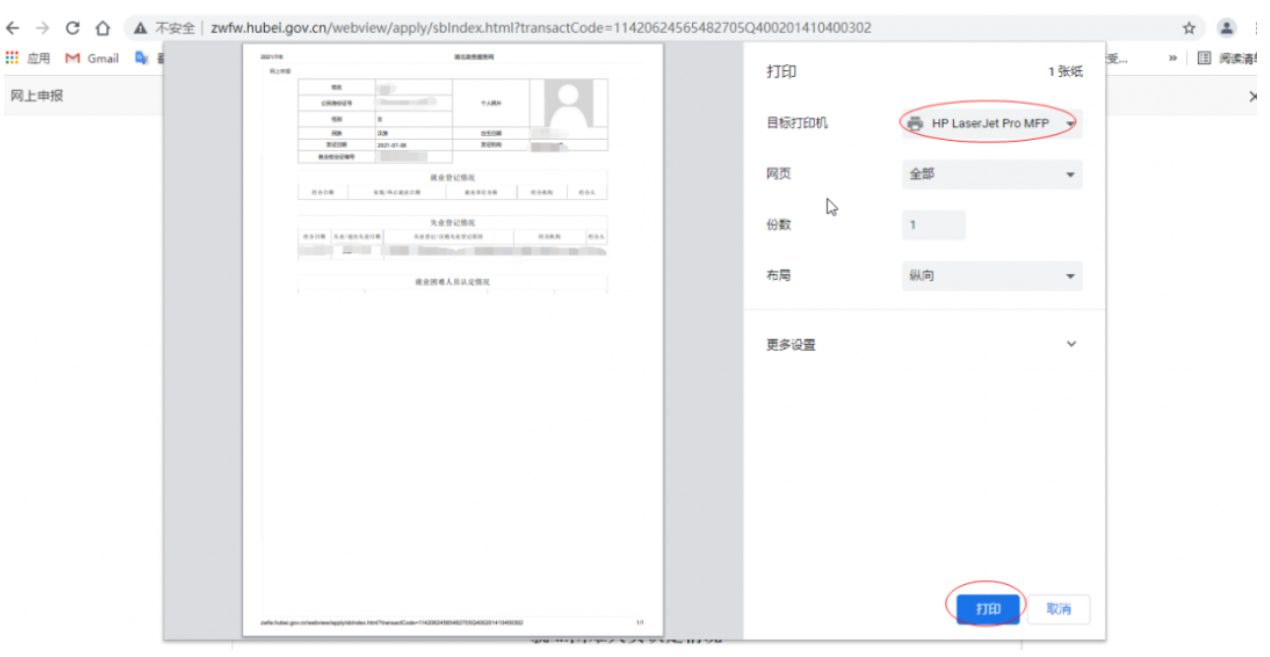Open the browser home page

(102, 28)
